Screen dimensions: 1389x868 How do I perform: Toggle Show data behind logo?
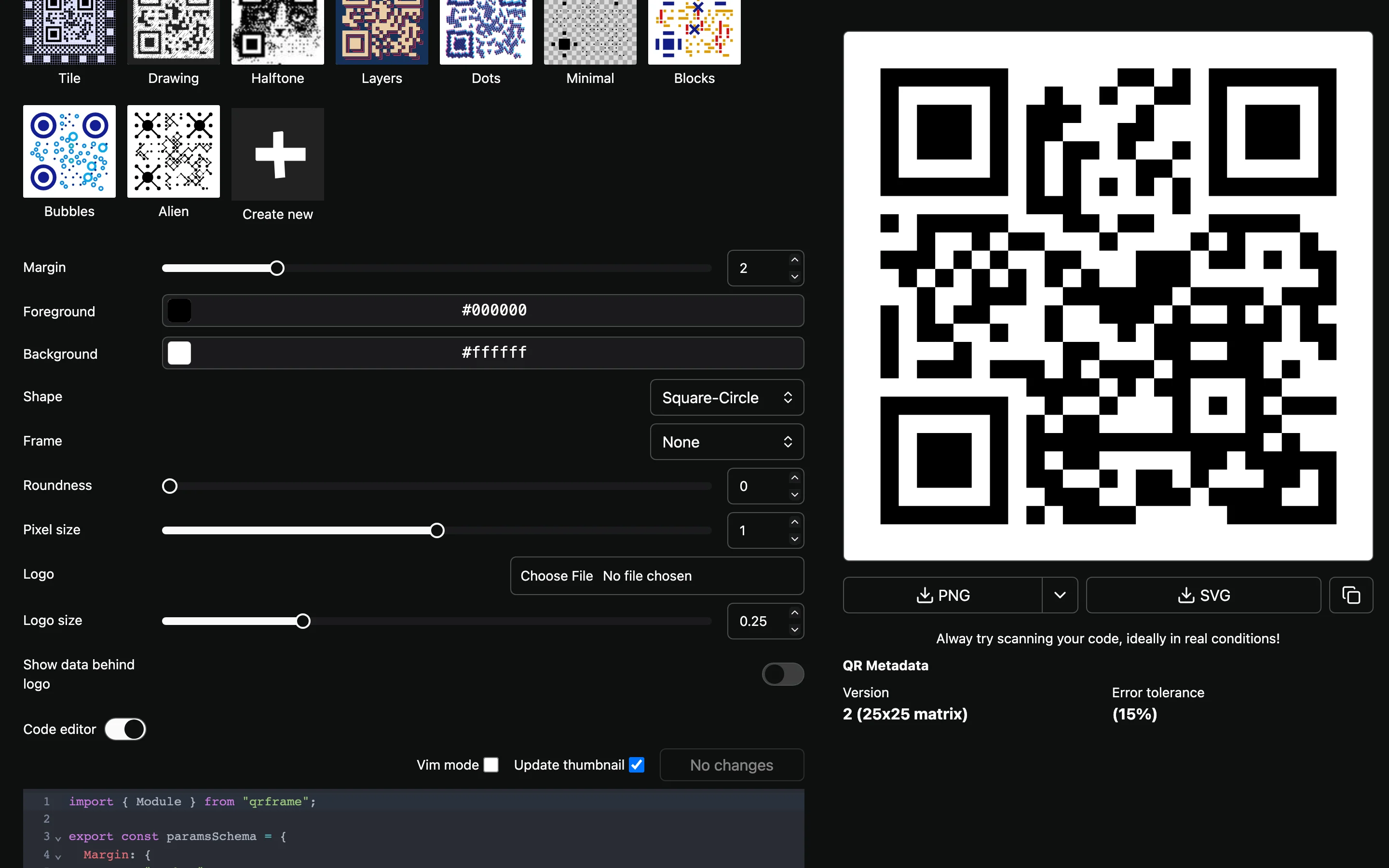(782, 674)
